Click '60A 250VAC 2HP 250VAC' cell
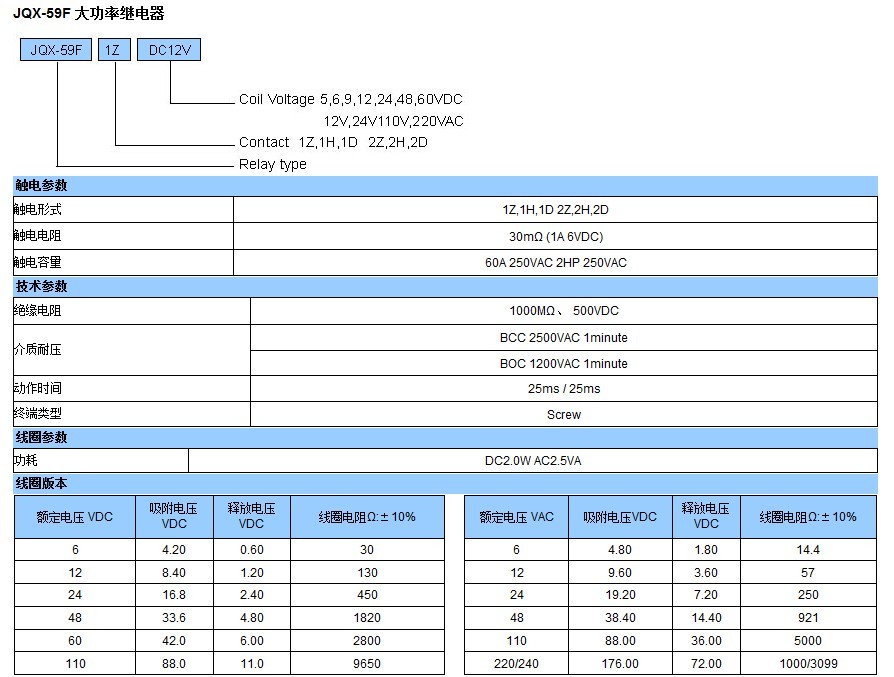This screenshot has height=677, width=894. click(x=555, y=262)
